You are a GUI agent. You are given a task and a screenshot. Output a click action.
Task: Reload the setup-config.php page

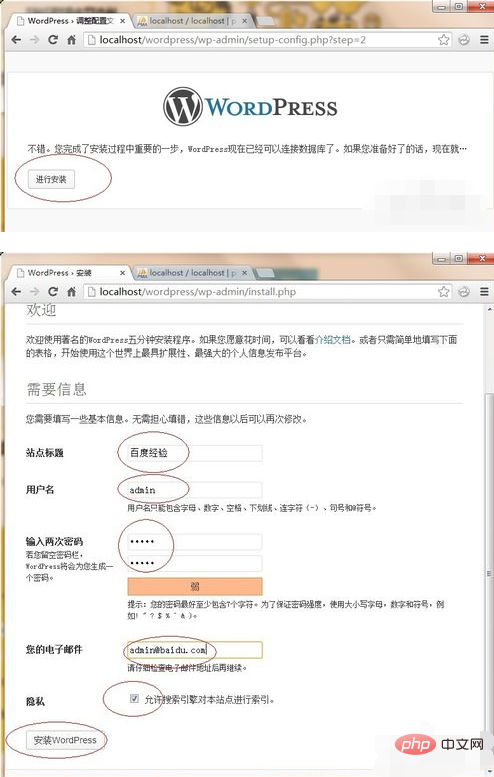click(53, 40)
